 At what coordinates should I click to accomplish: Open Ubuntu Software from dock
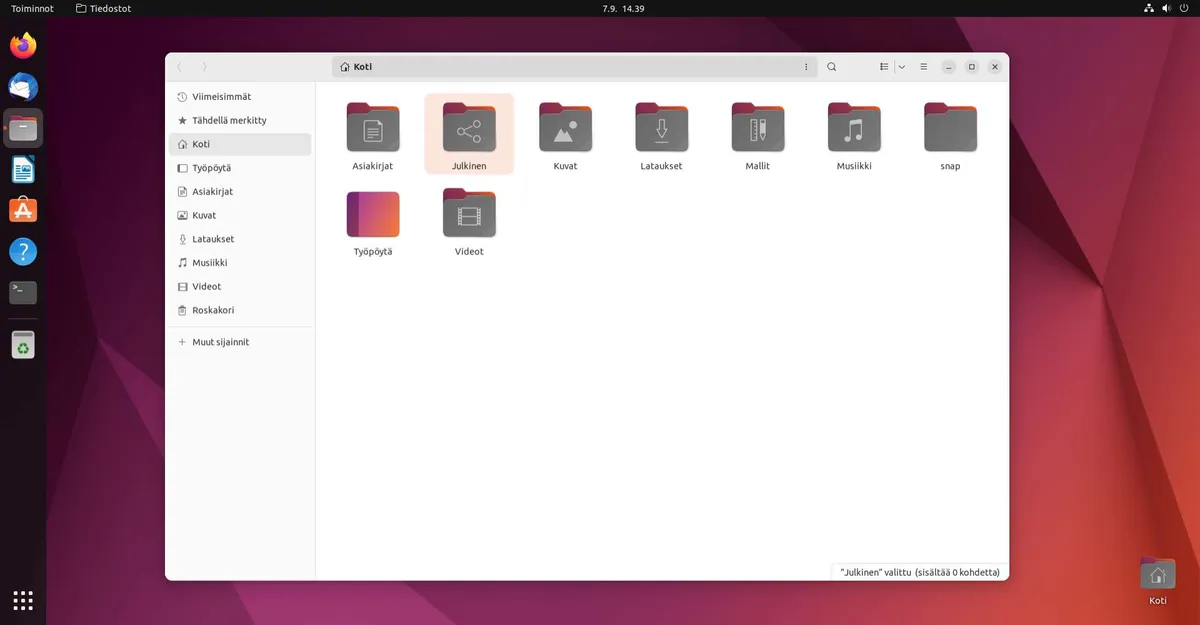coord(23,210)
